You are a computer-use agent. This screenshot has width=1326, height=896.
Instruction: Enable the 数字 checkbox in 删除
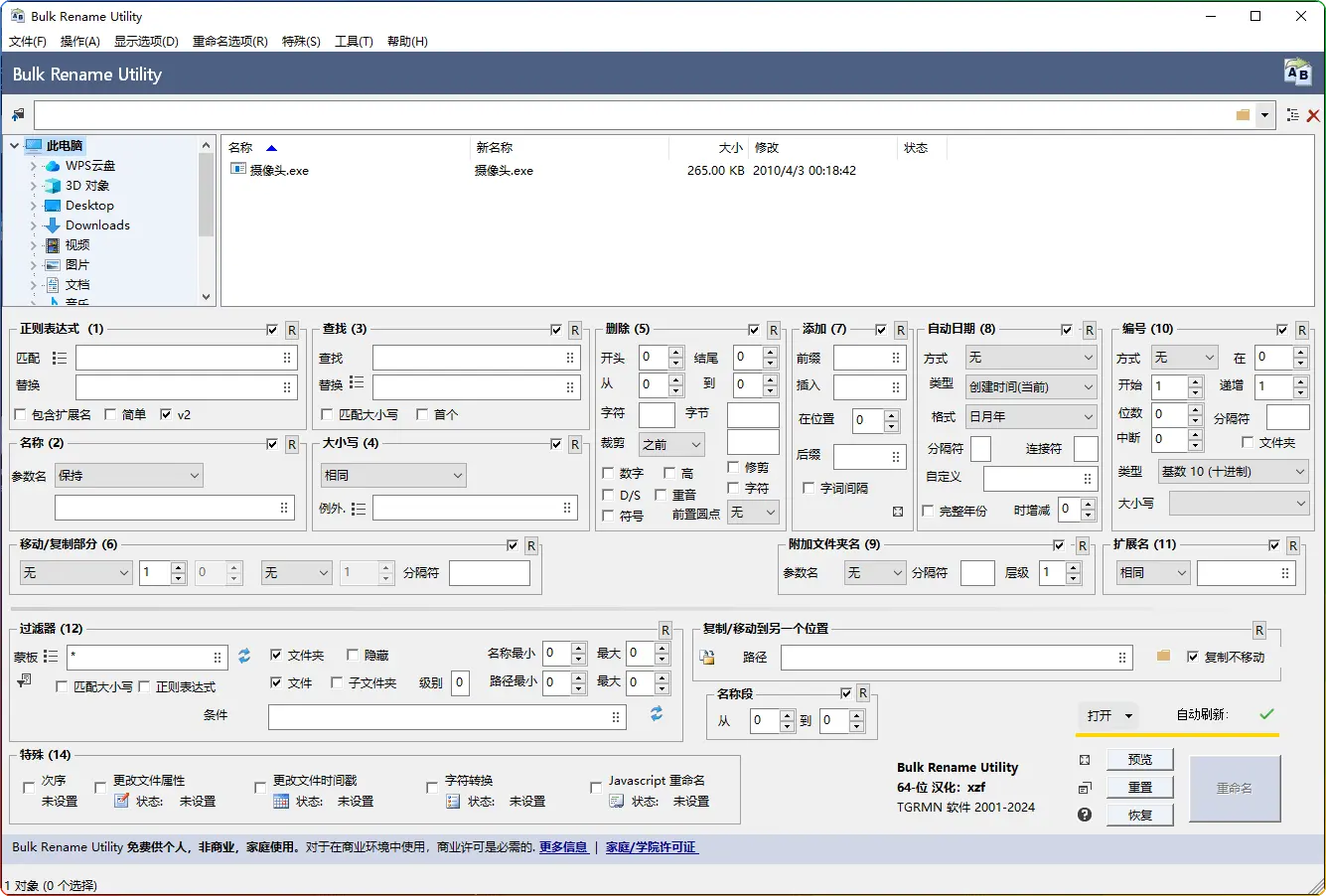(608, 473)
